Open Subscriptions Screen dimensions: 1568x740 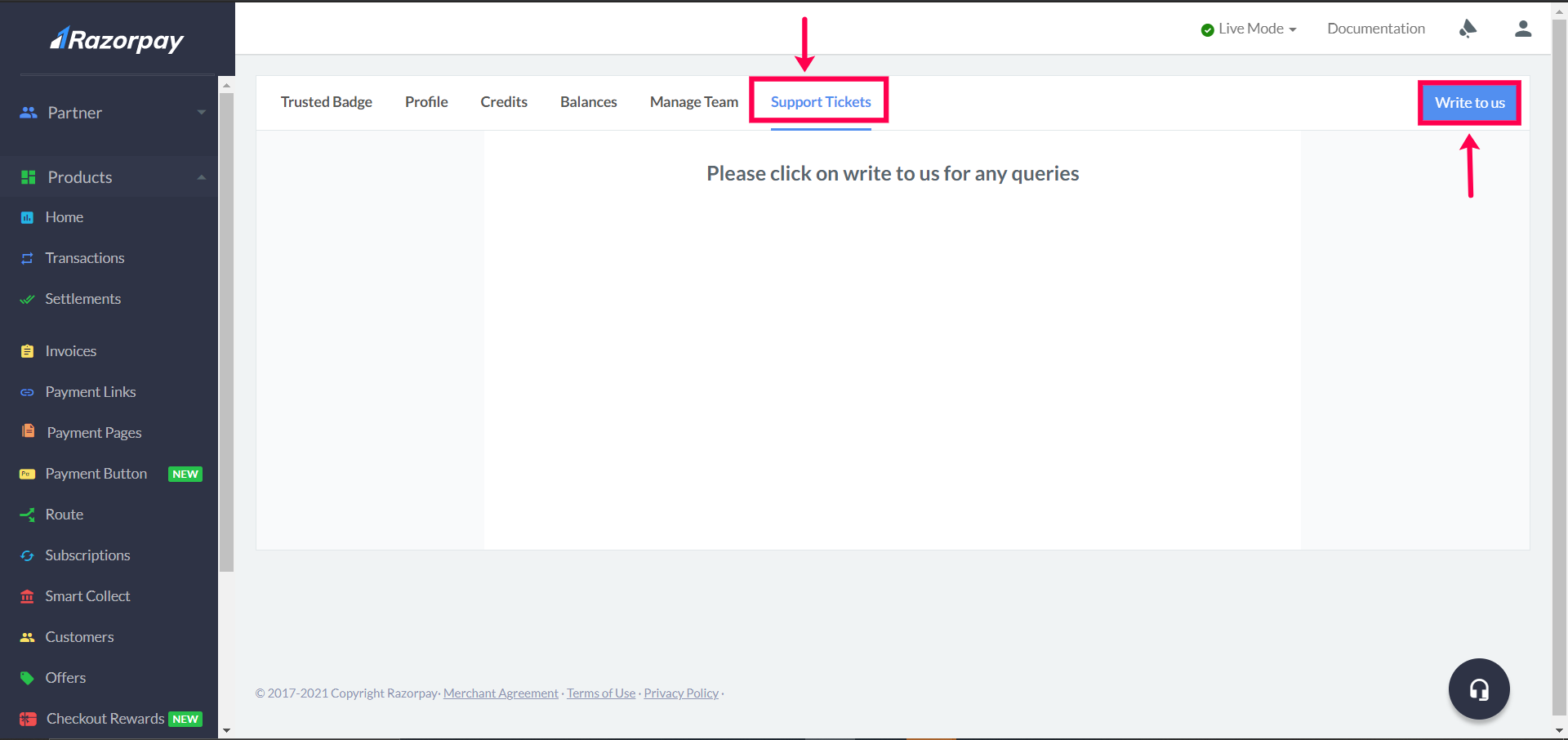88,555
